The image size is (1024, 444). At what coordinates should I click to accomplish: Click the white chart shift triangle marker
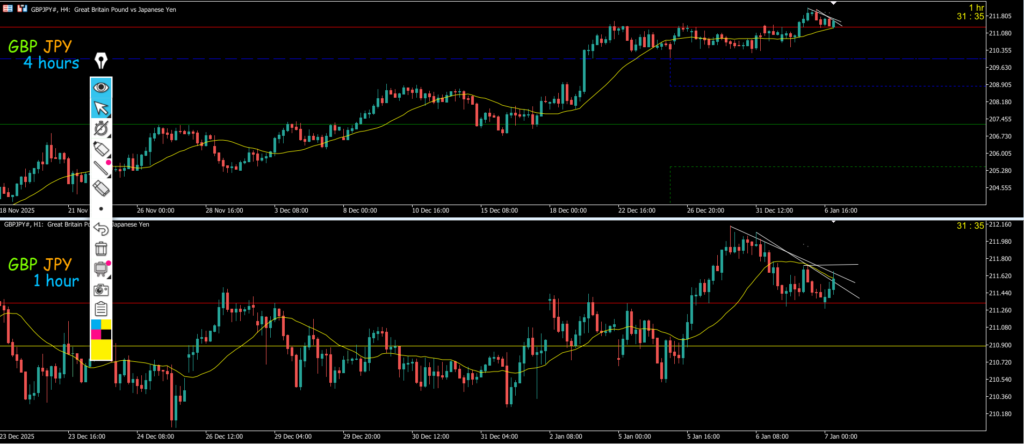pos(833,5)
